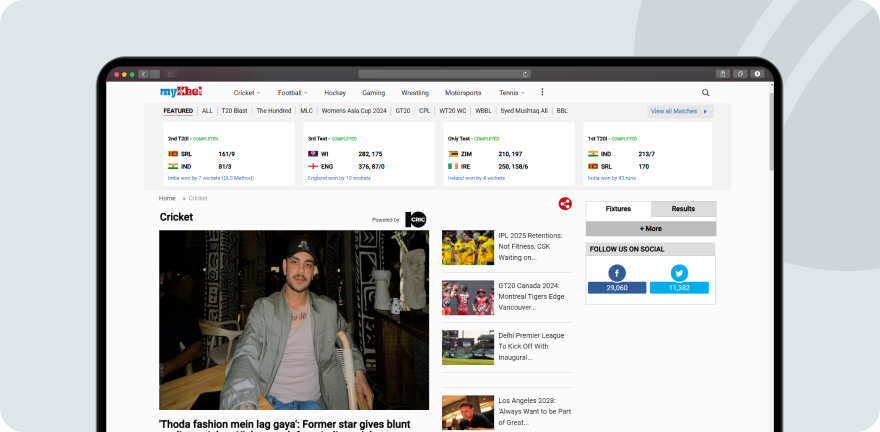This screenshot has width=880, height=432.
Task: Open the browser tabs overview icon
Action: pos(740,74)
